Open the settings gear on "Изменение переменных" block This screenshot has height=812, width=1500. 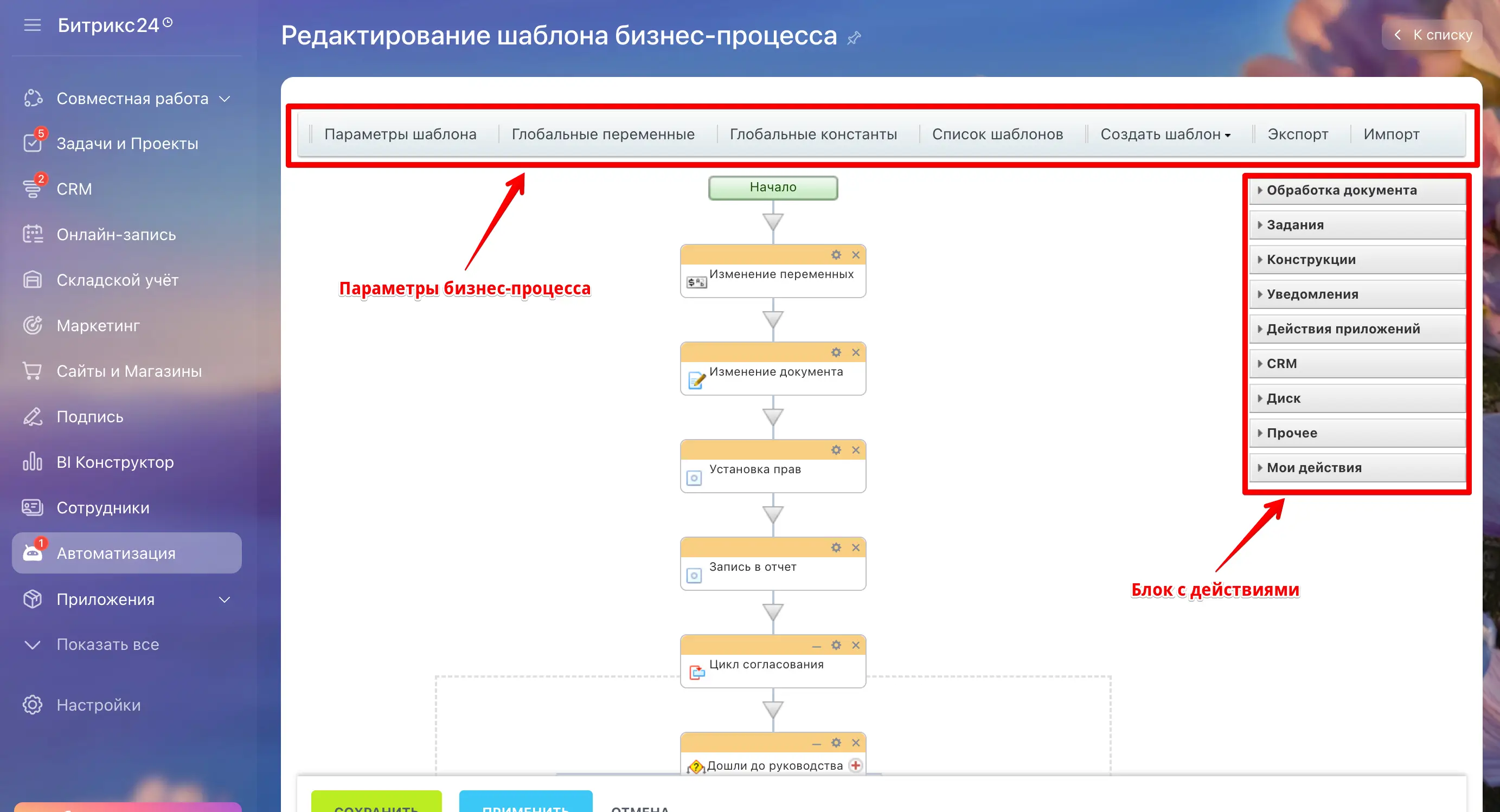(x=836, y=254)
